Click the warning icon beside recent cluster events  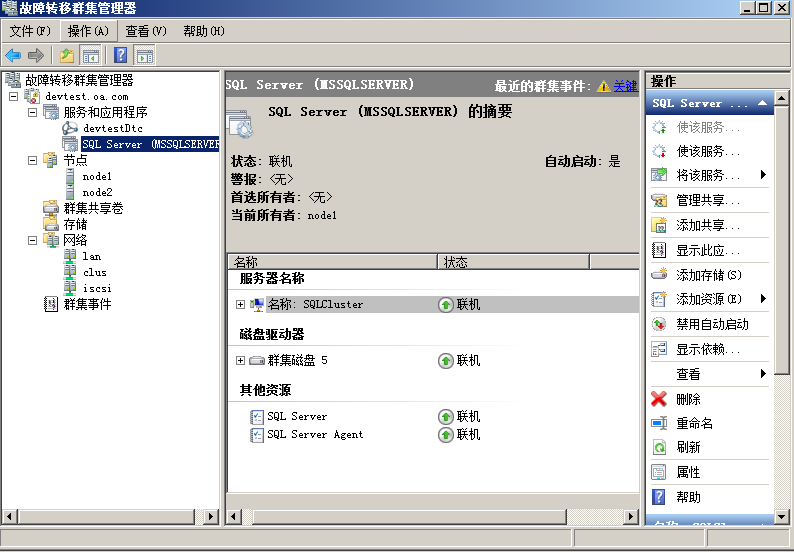click(x=604, y=86)
